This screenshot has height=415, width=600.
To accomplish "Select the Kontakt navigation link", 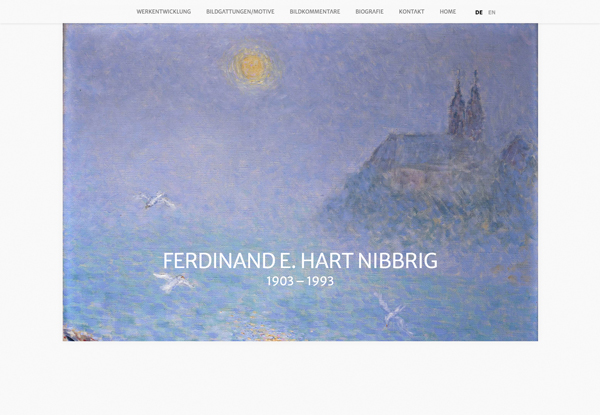I will (411, 12).
